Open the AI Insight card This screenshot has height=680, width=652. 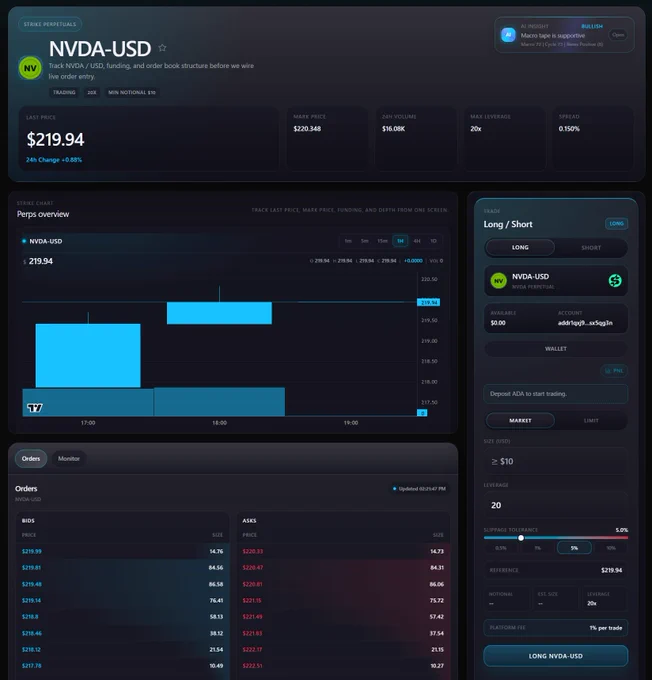618,35
